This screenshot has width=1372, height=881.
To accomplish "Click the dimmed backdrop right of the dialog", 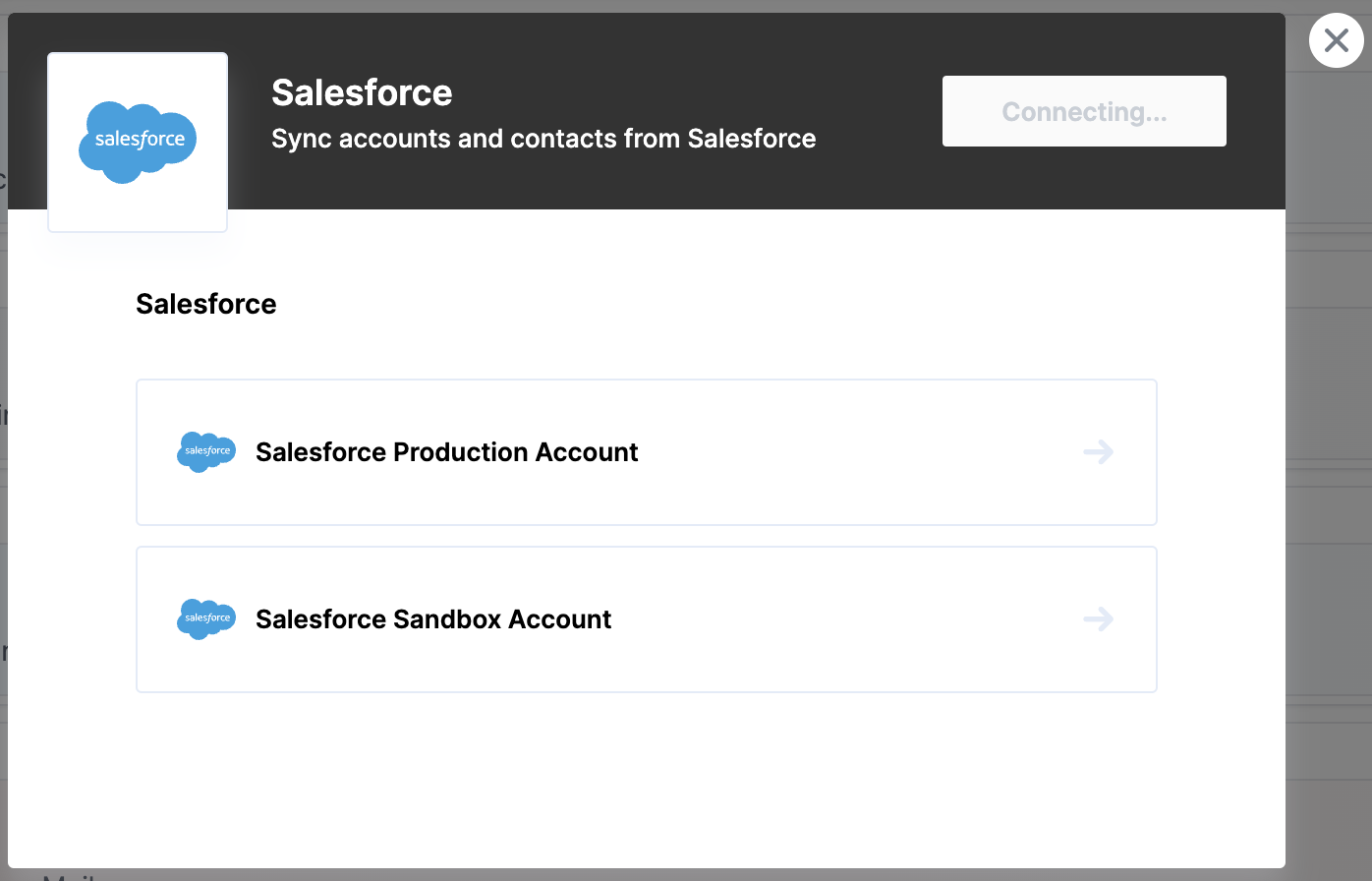I will pyautogui.click(x=1329, y=442).
